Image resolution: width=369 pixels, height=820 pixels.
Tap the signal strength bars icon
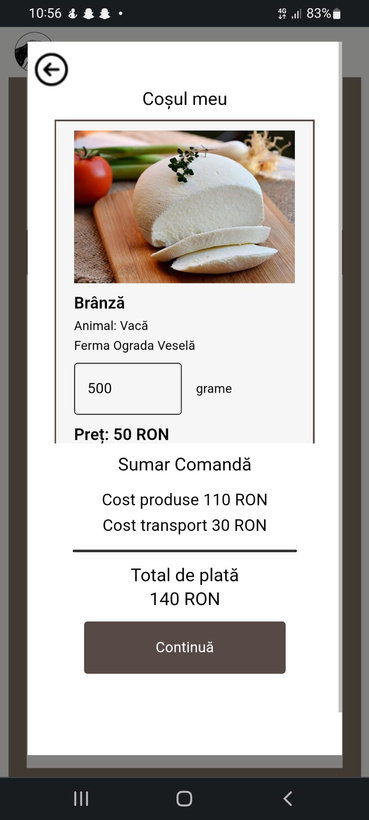tap(296, 14)
